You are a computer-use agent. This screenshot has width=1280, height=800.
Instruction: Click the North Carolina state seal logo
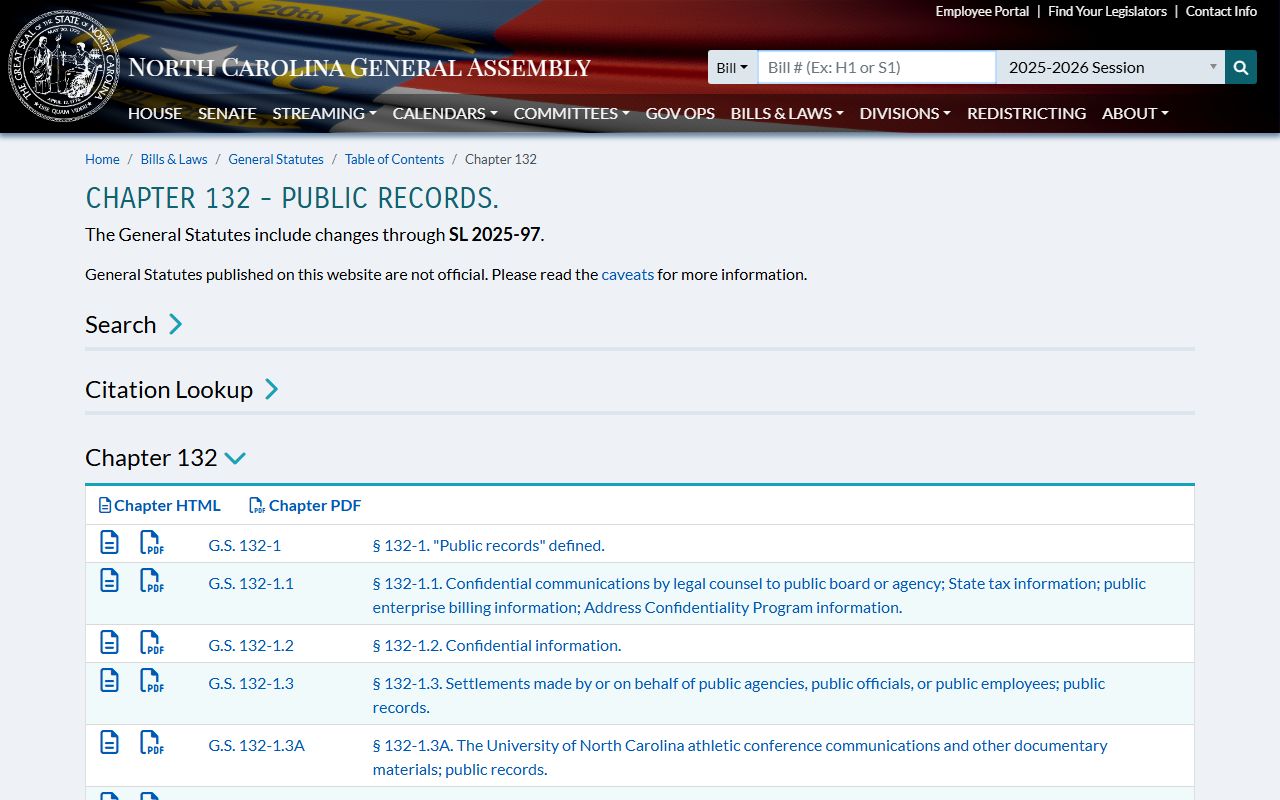click(x=64, y=66)
